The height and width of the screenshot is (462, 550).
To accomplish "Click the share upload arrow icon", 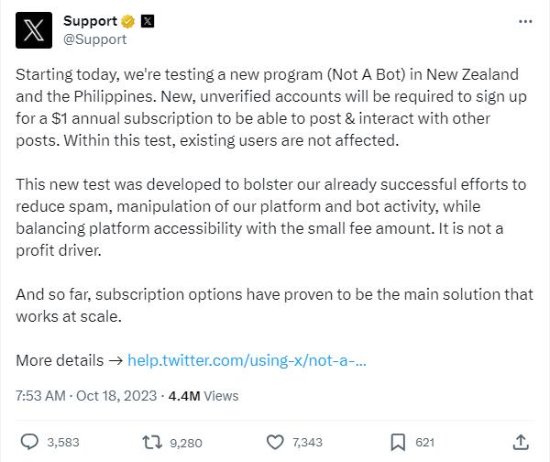I will (x=521, y=442).
